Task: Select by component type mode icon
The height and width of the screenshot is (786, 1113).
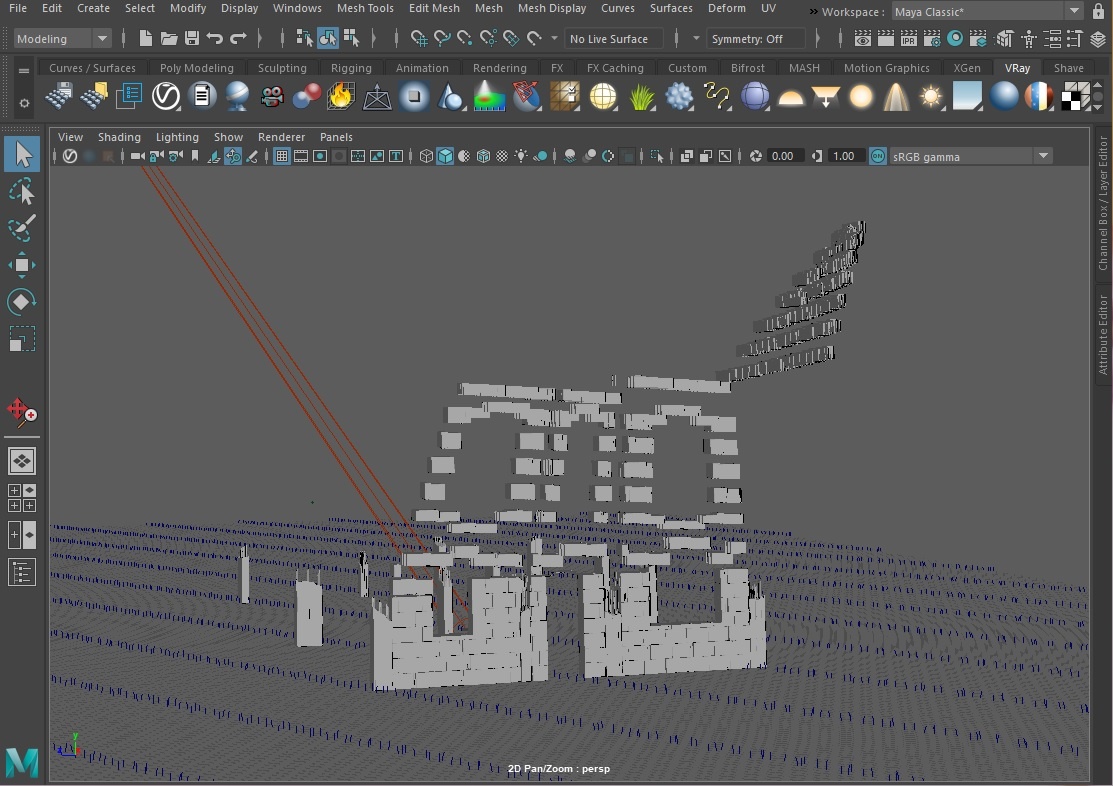Action: click(x=351, y=38)
